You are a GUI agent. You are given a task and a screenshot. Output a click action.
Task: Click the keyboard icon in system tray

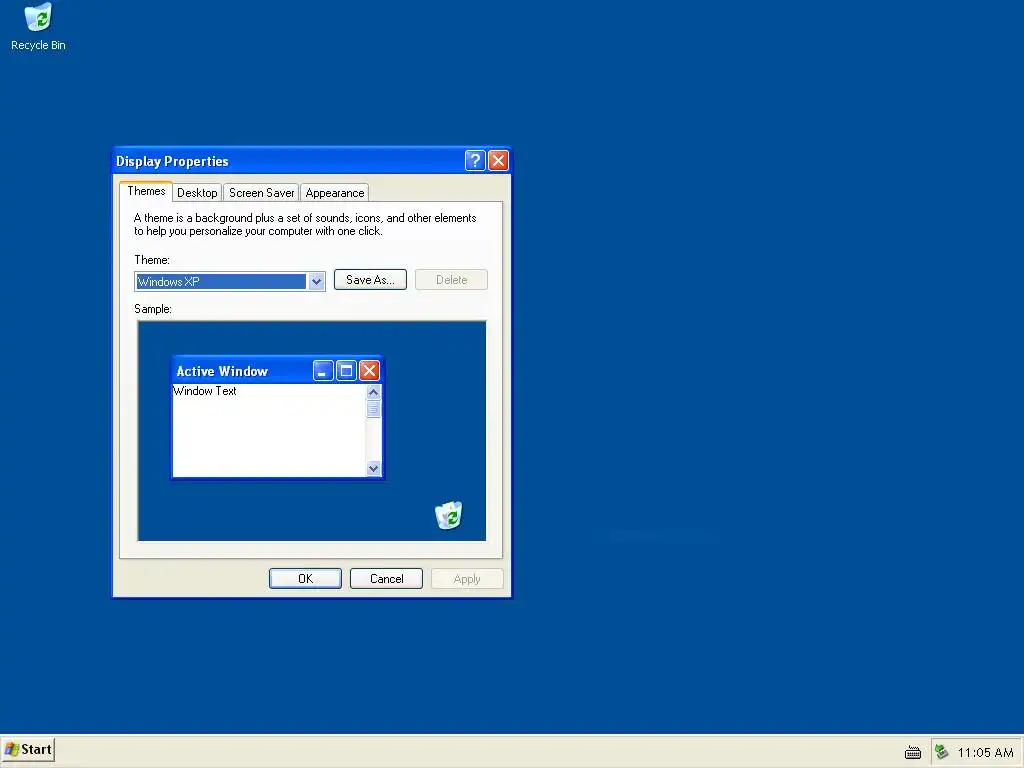click(913, 753)
